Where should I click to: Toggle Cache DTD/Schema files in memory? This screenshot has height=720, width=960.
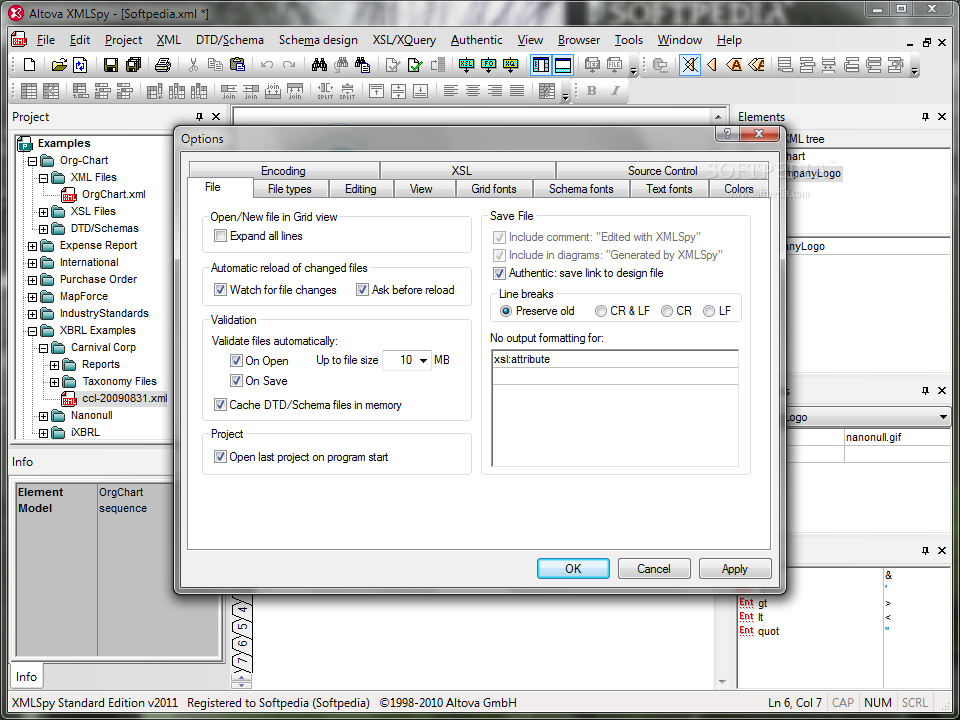220,405
